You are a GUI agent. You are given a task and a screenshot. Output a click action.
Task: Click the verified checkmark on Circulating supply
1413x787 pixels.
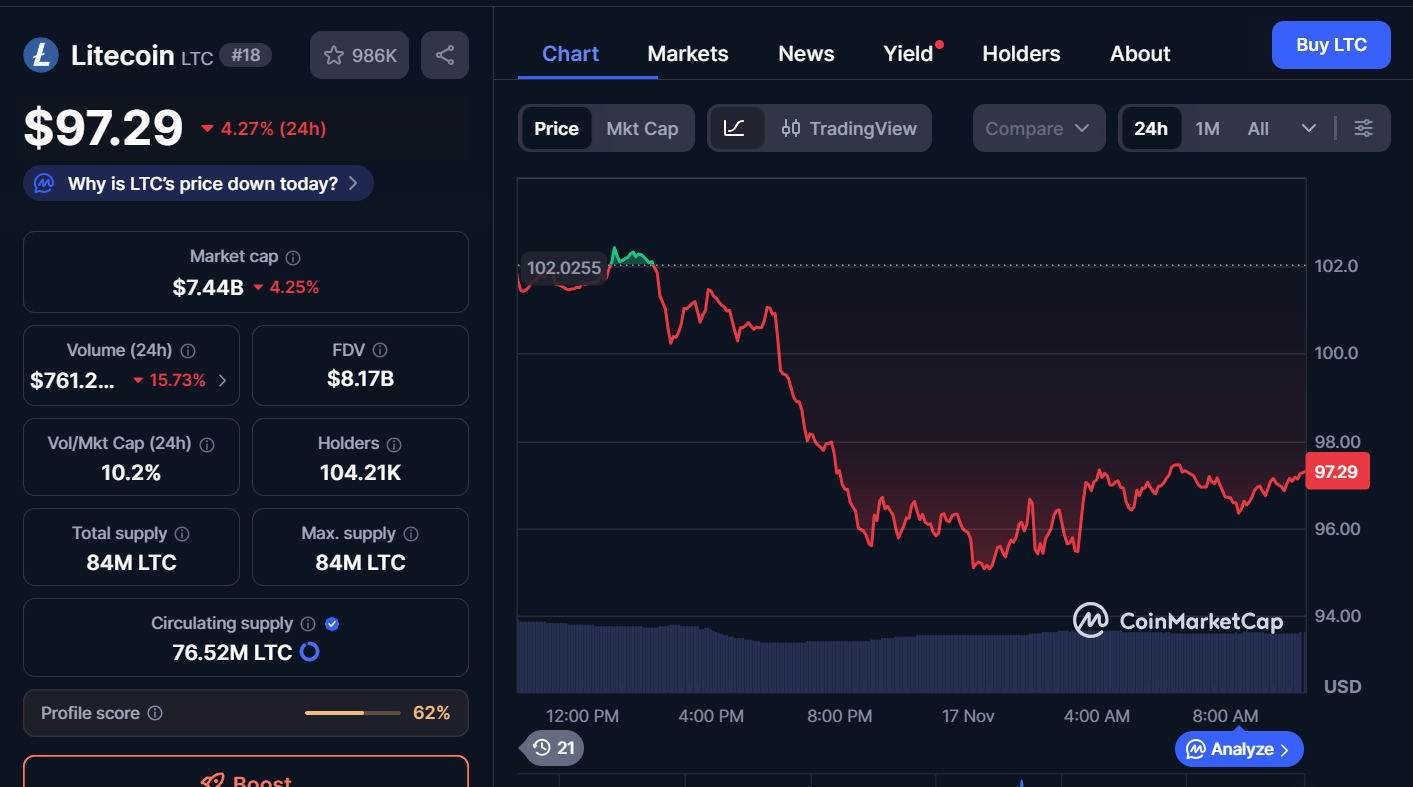[331, 623]
